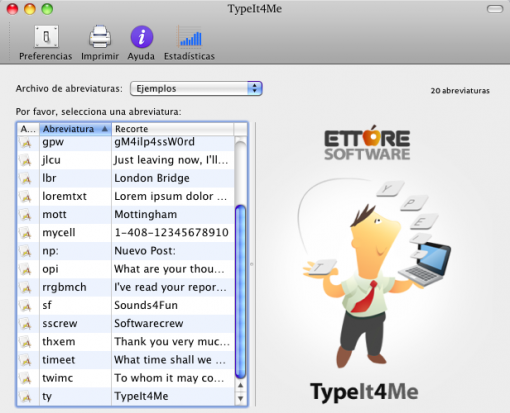Click the blue scrollbar thumb of the list

(240, 292)
